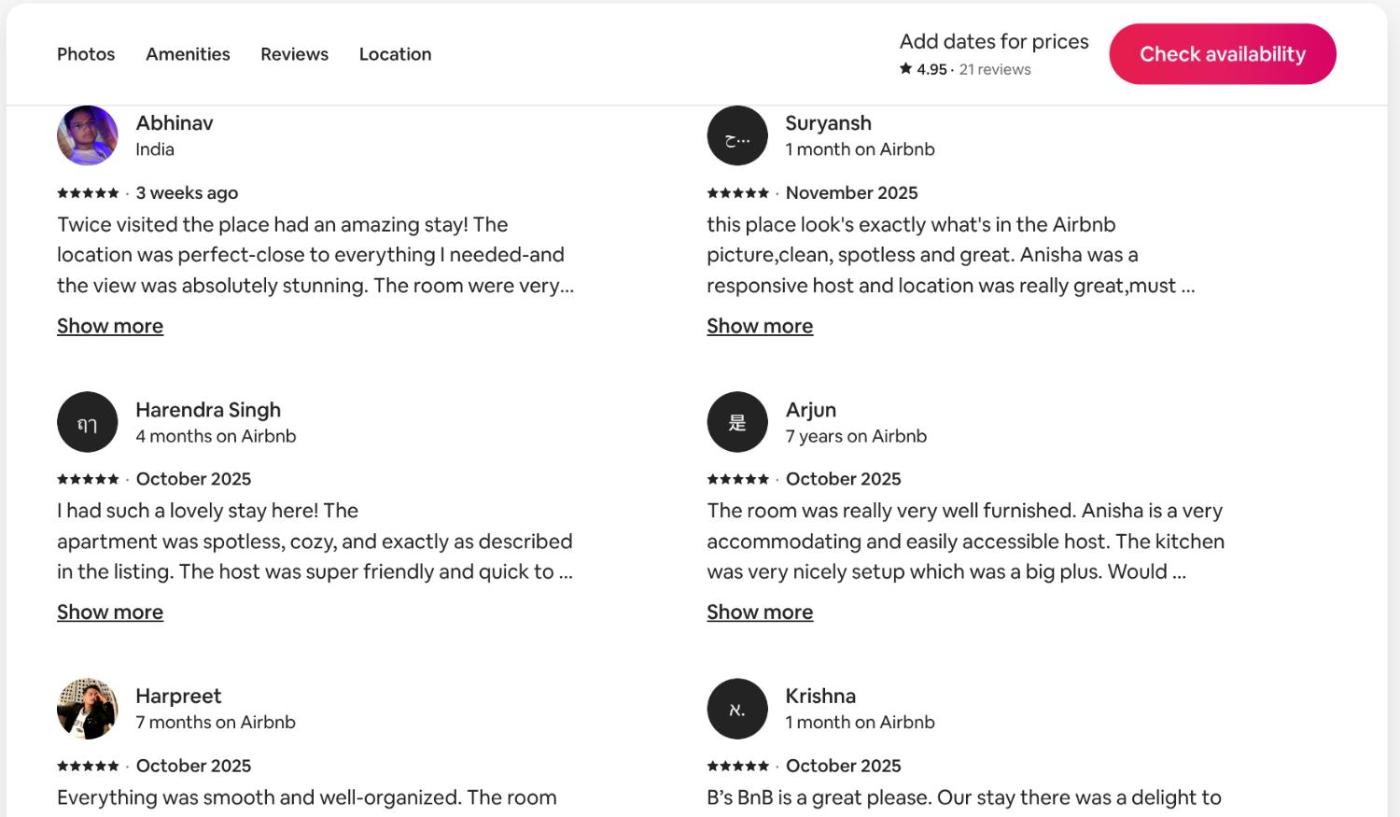
Task: Show more of Arjun's review
Action: [760, 612]
